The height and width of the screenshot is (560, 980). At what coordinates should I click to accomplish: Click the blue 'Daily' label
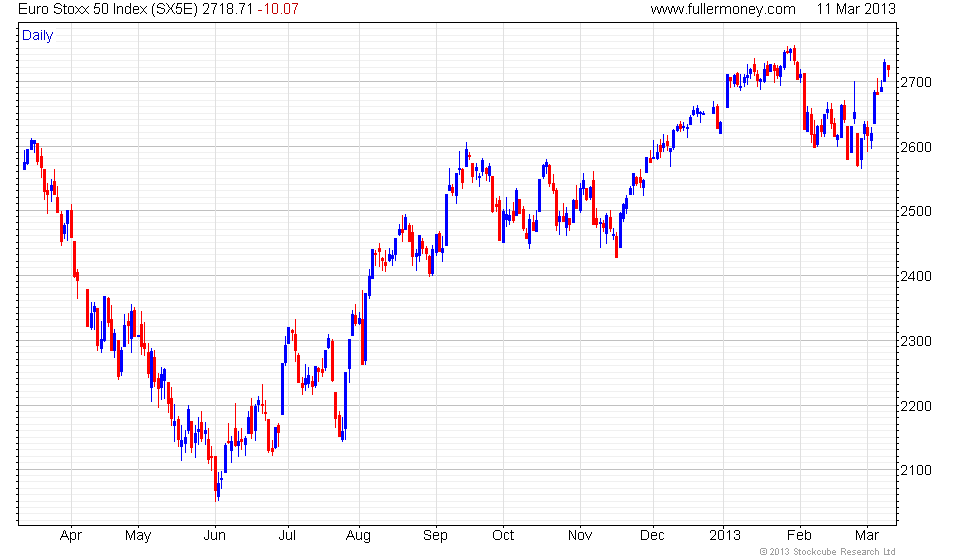[x=38, y=36]
